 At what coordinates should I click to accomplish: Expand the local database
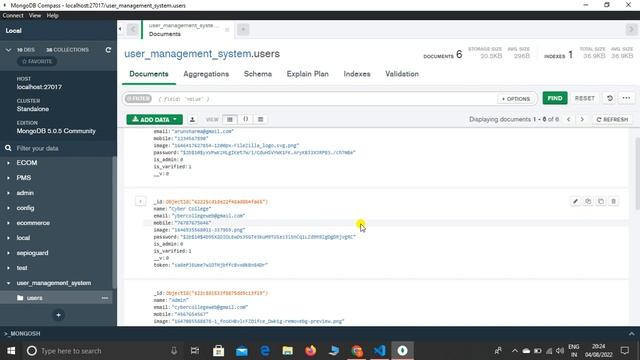(x=8, y=238)
